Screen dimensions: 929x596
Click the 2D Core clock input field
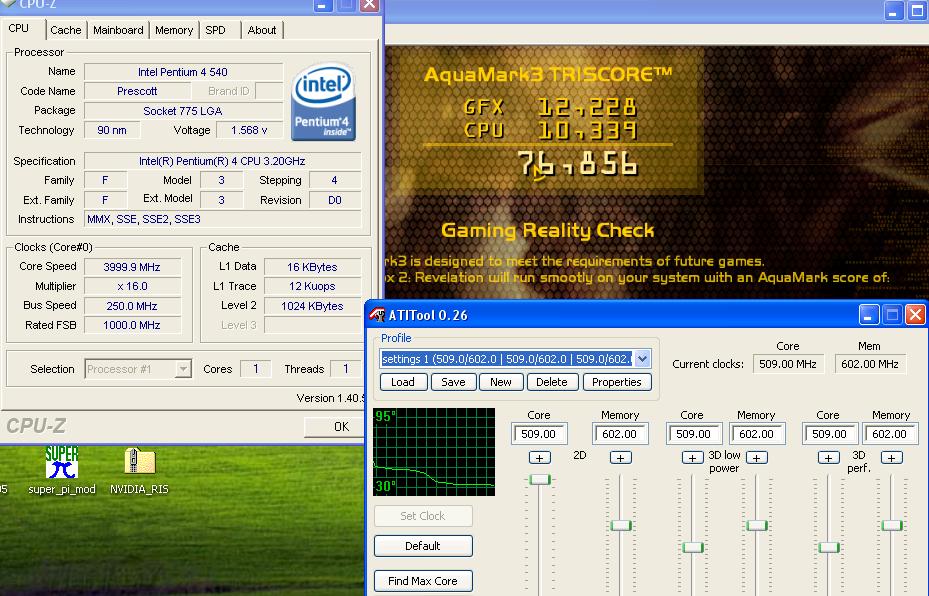[x=539, y=434]
